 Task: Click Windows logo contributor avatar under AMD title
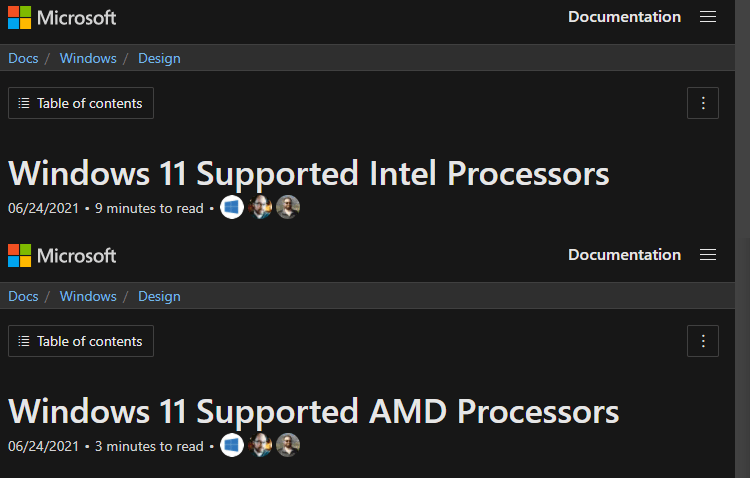232,445
